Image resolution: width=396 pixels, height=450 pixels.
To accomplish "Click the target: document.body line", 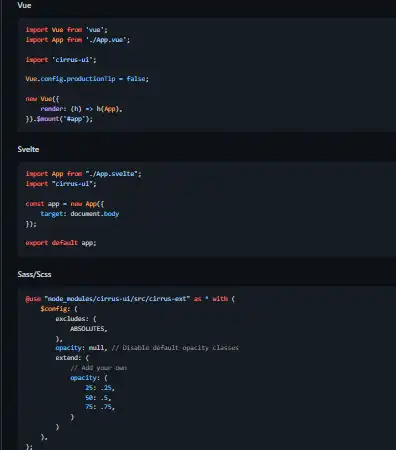I will coord(80,214).
